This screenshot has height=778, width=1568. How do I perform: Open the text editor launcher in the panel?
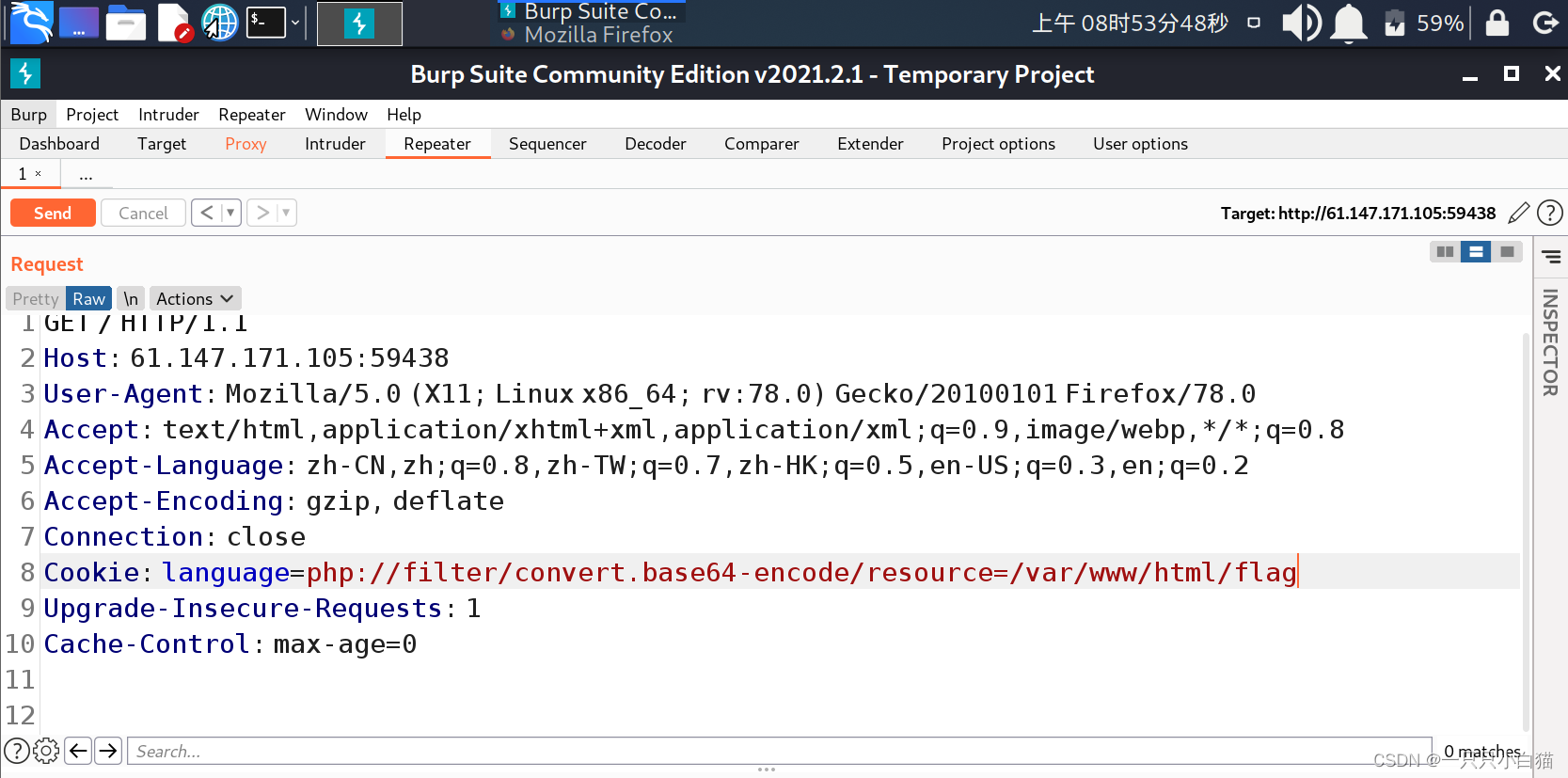pyautogui.click(x=174, y=23)
